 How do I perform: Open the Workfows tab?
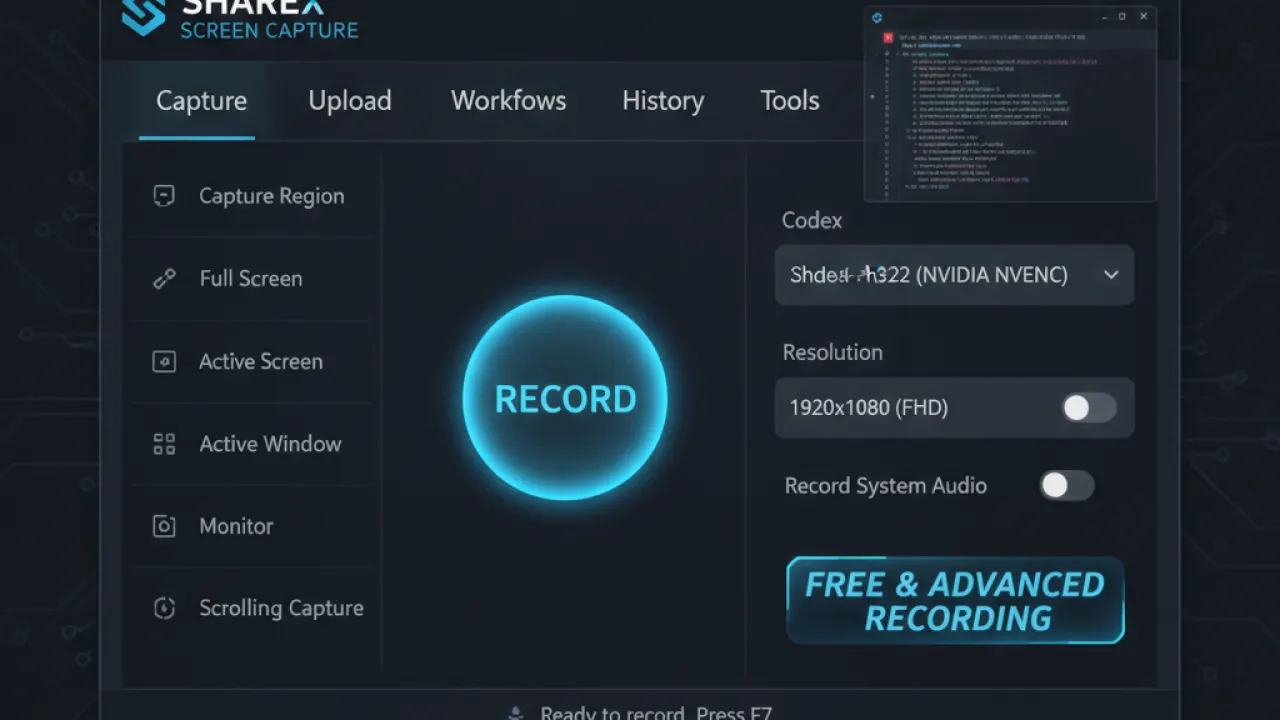coord(508,101)
